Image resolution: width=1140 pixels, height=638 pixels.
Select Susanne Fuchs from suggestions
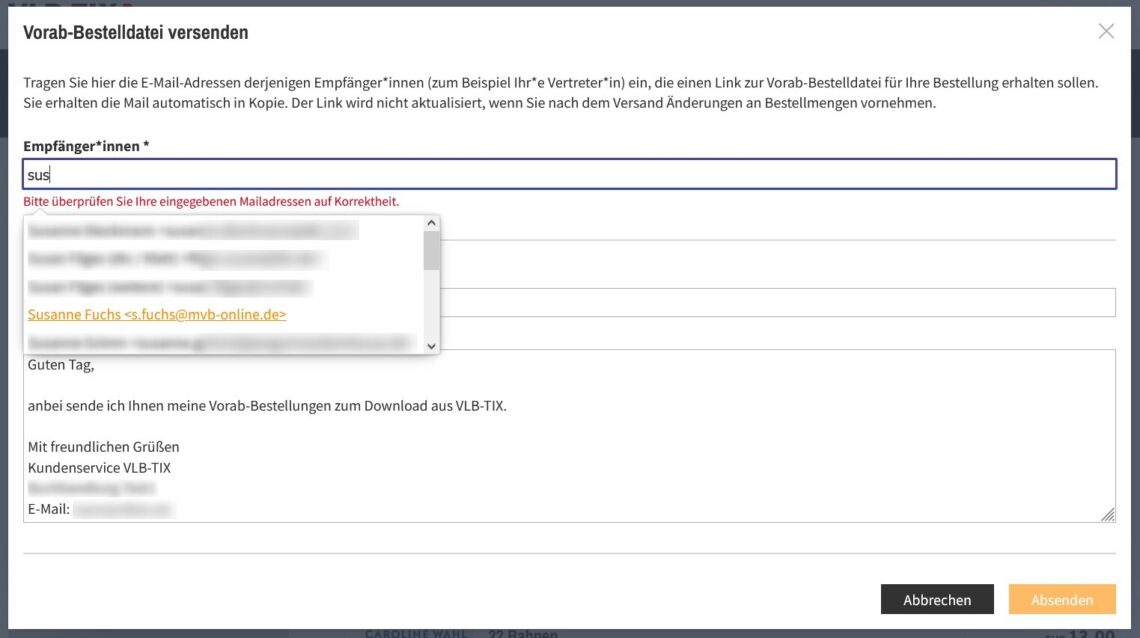point(157,315)
